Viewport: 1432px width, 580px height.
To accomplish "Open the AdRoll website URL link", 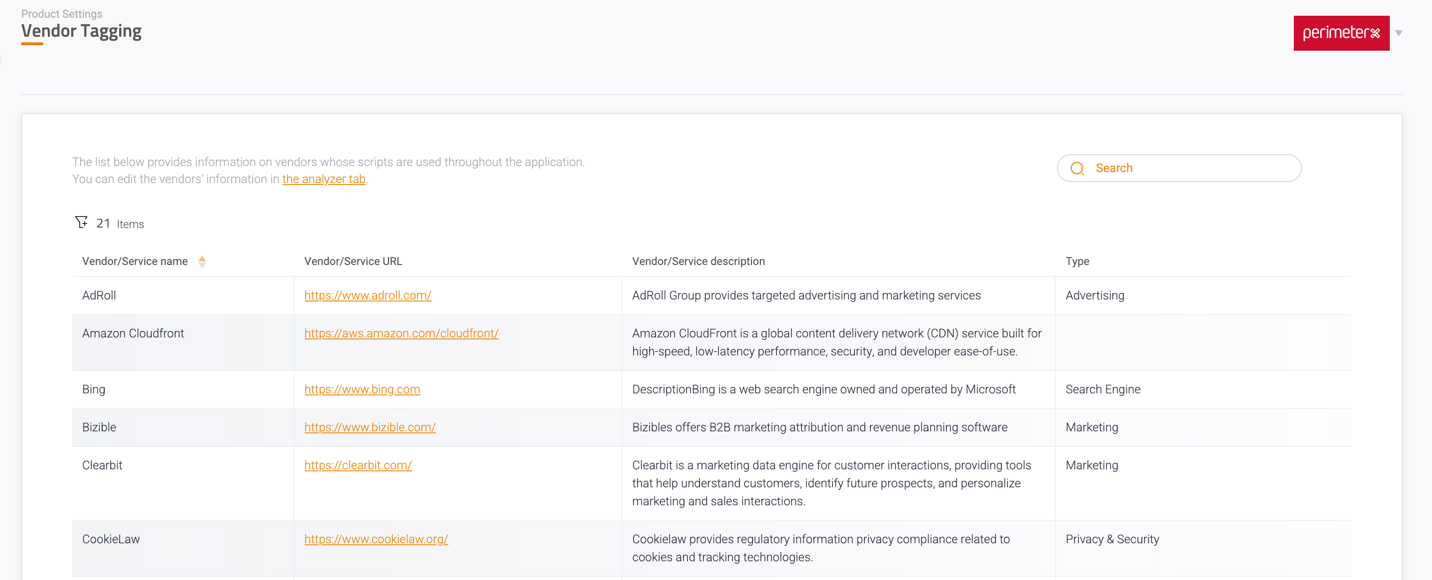I will [x=367, y=296].
